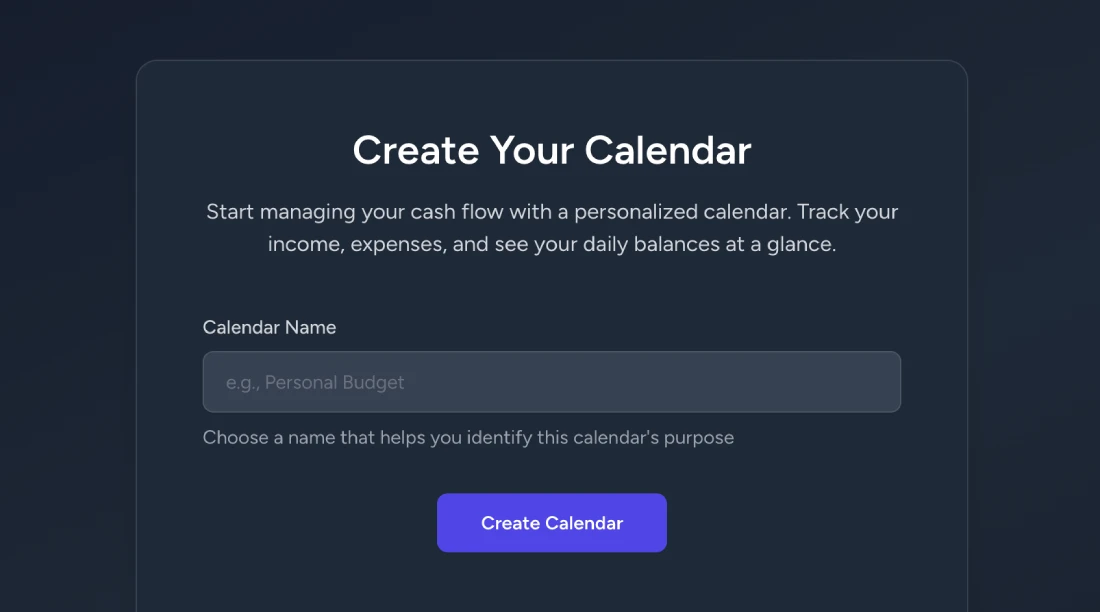Click the 'Create Your Calendar' heading

click(551, 150)
